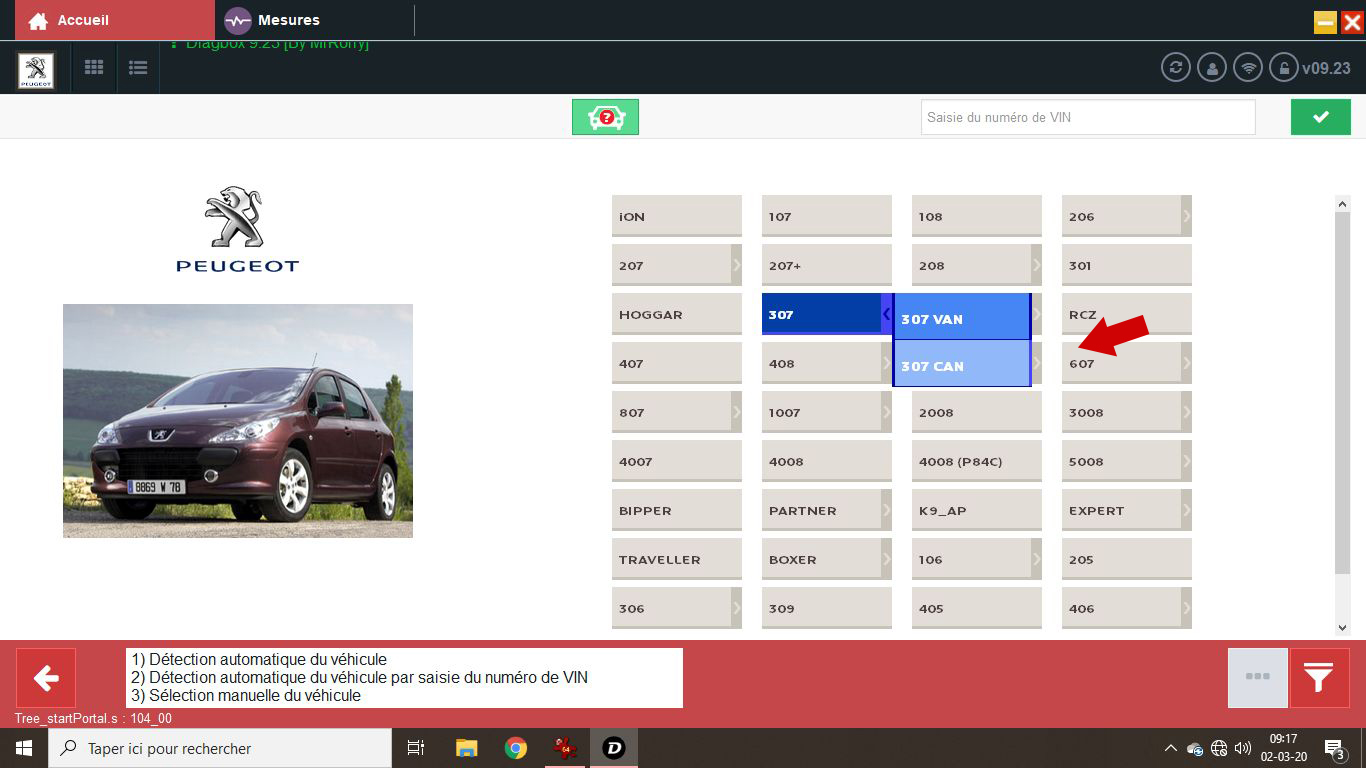1366x768 pixels.
Task: Select the 301 model
Action: pyautogui.click(x=1127, y=265)
